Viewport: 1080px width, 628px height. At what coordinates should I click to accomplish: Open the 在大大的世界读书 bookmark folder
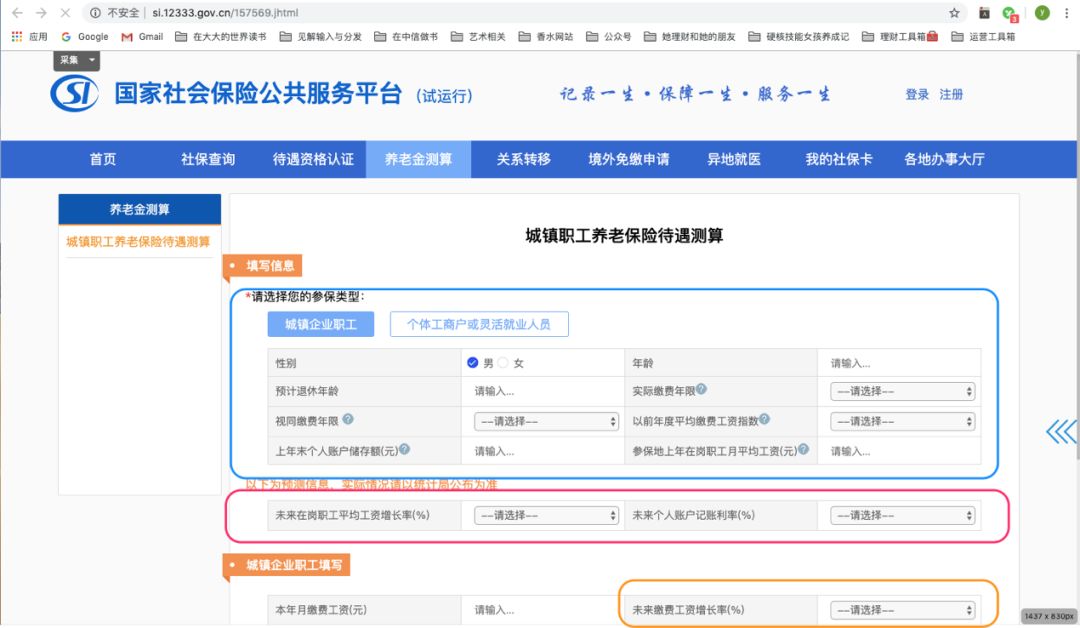tap(220, 36)
